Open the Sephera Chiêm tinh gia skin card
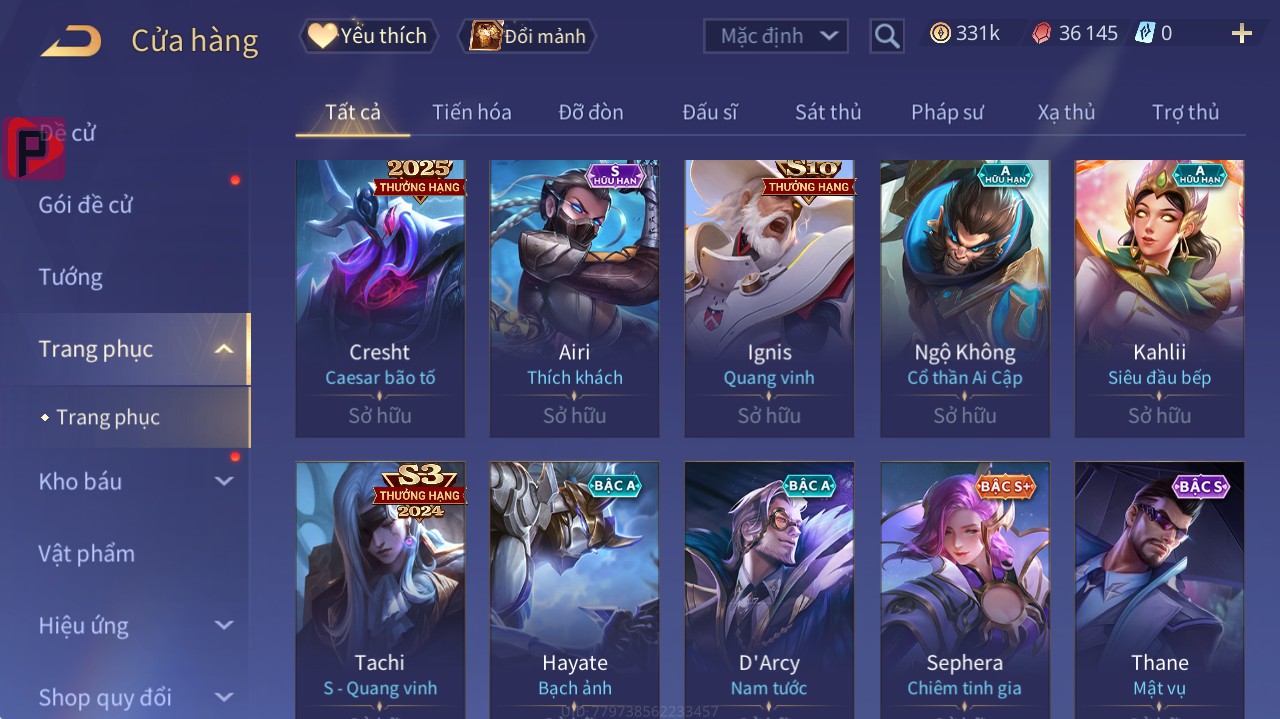Screen dimensions: 1280x719 pyautogui.click(x=965, y=590)
